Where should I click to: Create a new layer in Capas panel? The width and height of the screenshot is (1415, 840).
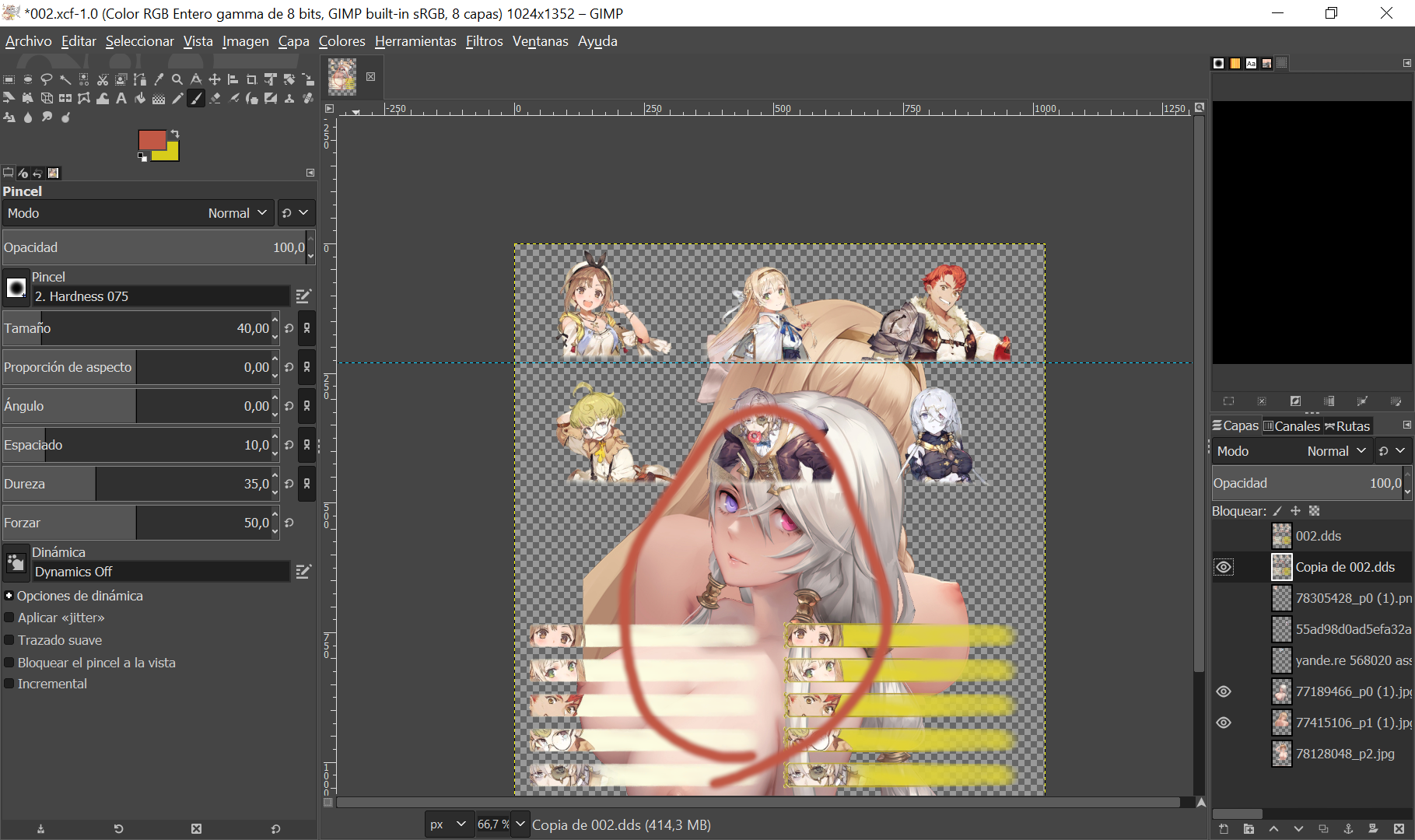coord(1224,829)
